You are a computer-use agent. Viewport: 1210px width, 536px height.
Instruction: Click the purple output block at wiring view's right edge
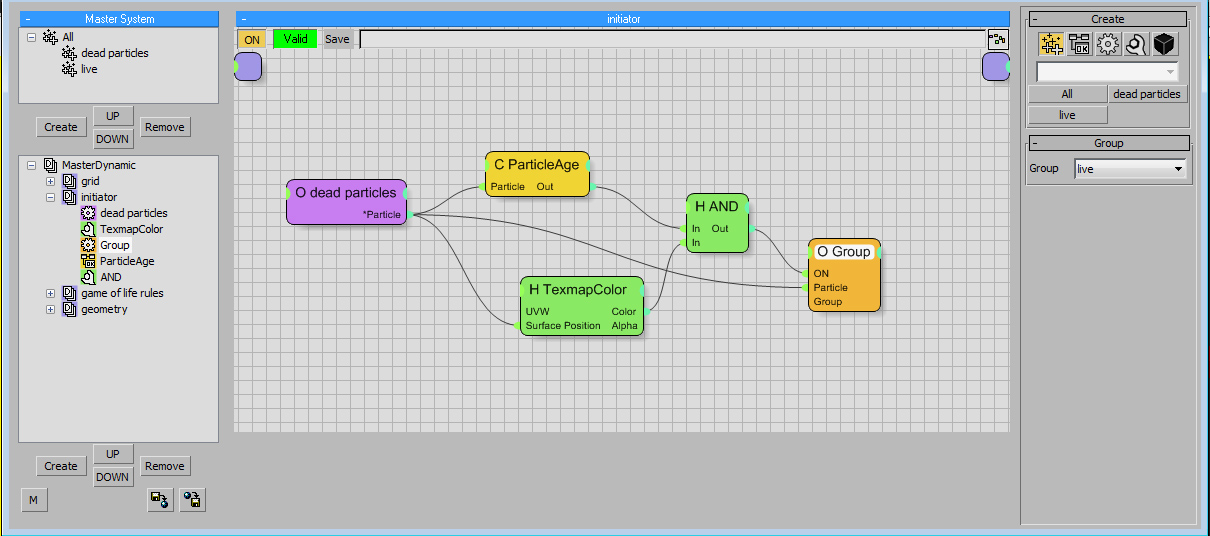click(996, 66)
